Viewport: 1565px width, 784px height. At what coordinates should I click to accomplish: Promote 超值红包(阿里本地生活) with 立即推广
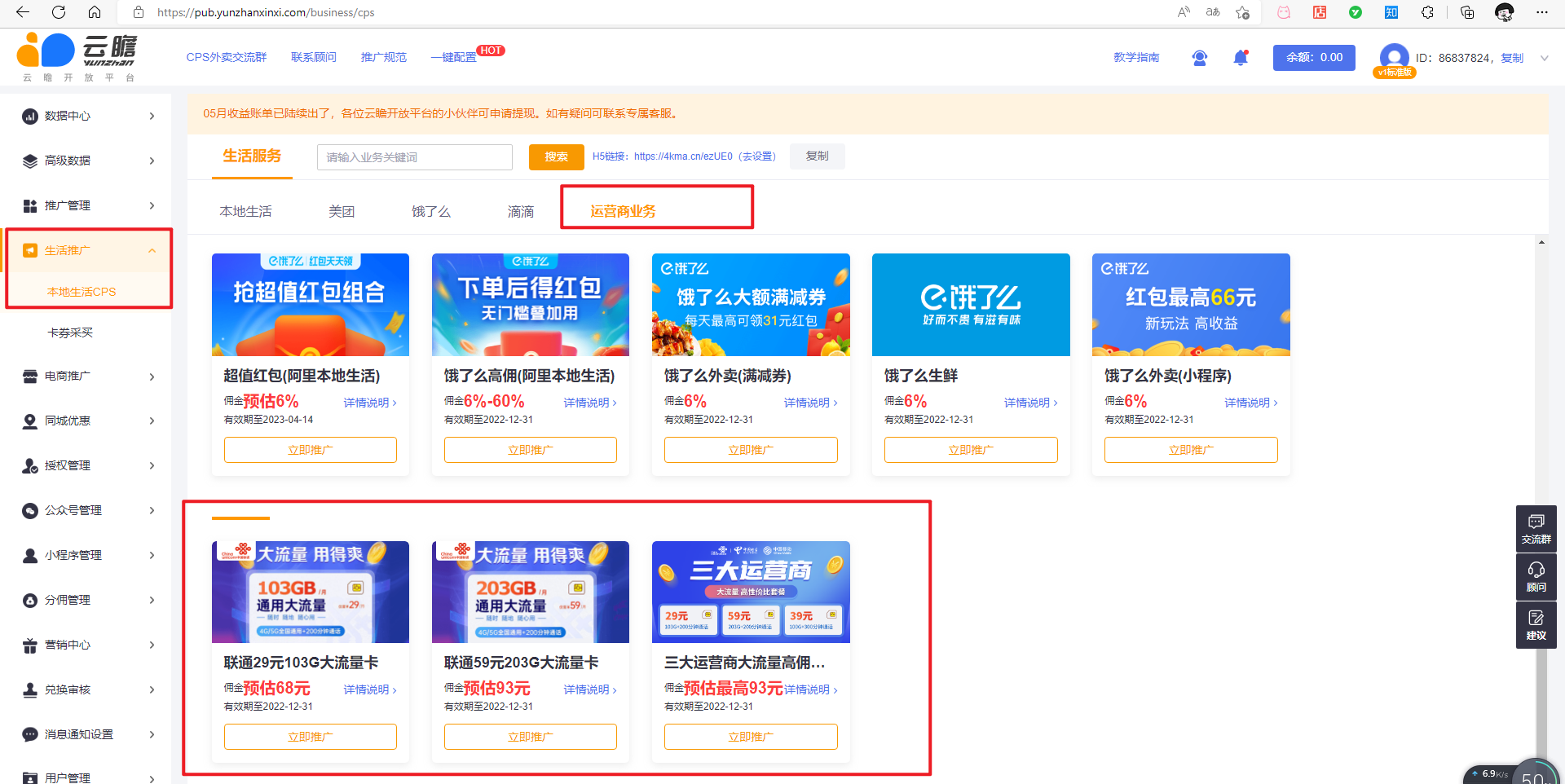311,450
